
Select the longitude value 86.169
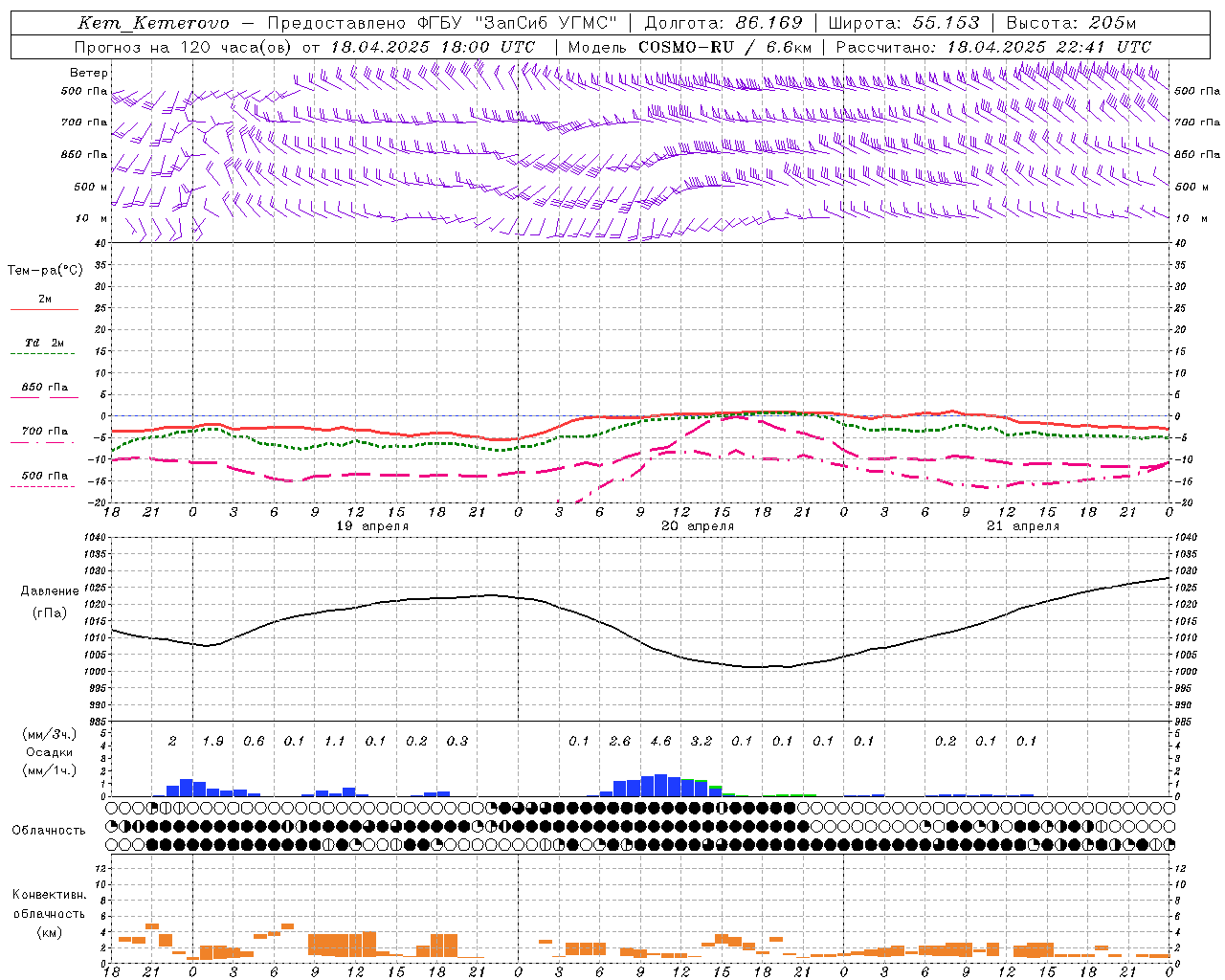click(x=768, y=23)
